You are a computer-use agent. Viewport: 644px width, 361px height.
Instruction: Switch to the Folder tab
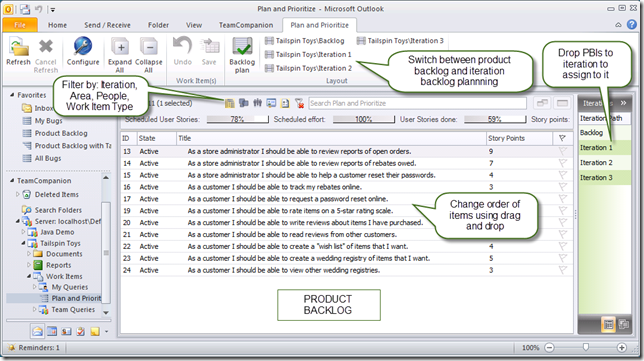click(x=159, y=25)
